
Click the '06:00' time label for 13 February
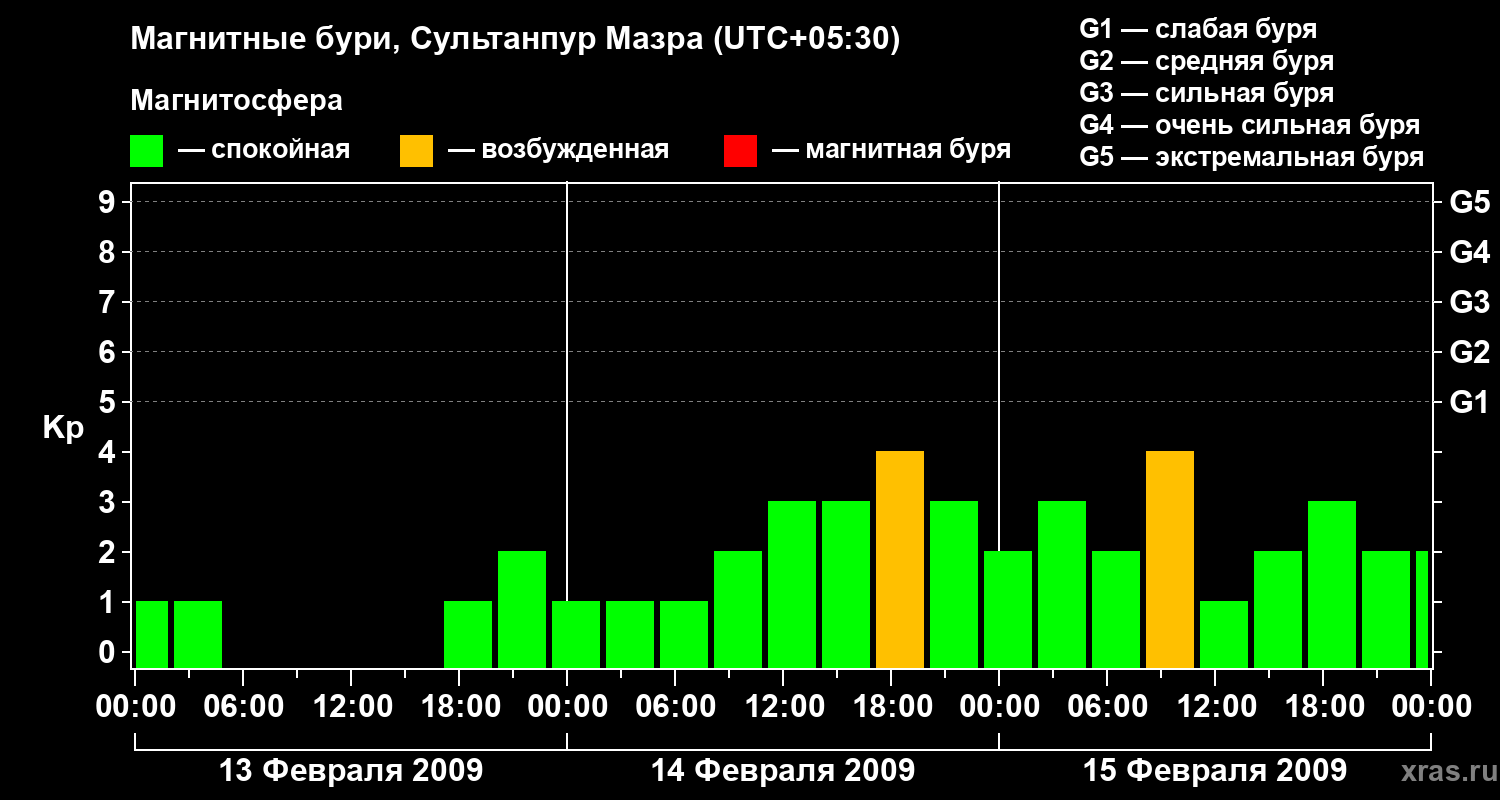point(243,707)
